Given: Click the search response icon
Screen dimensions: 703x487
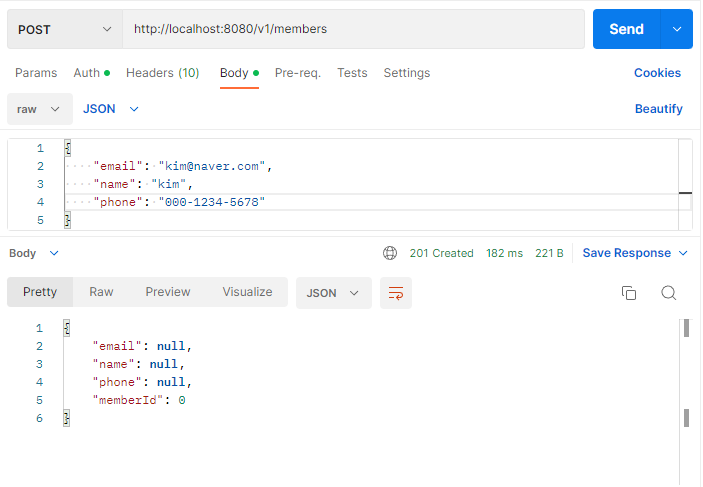Looking at the screenshot, I should point(668,293).
